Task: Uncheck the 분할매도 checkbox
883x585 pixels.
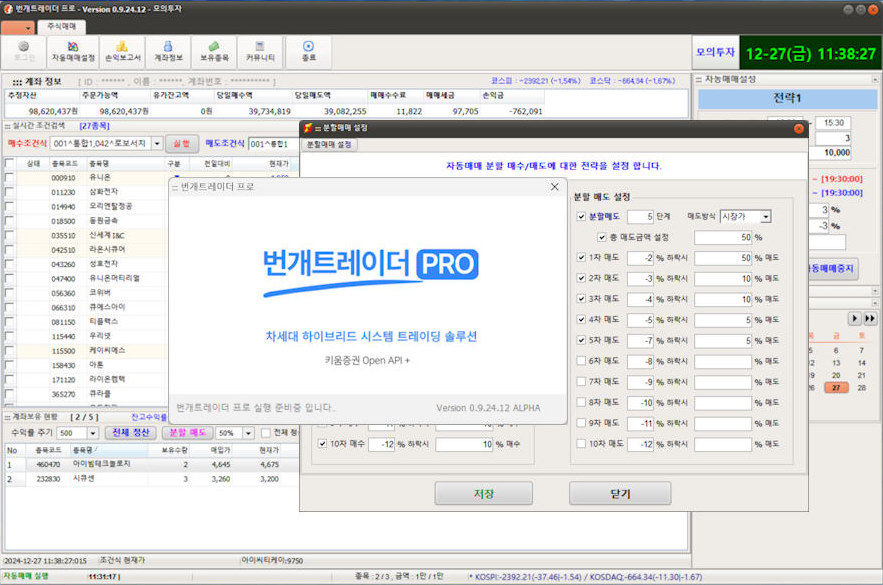Action: 582,216
